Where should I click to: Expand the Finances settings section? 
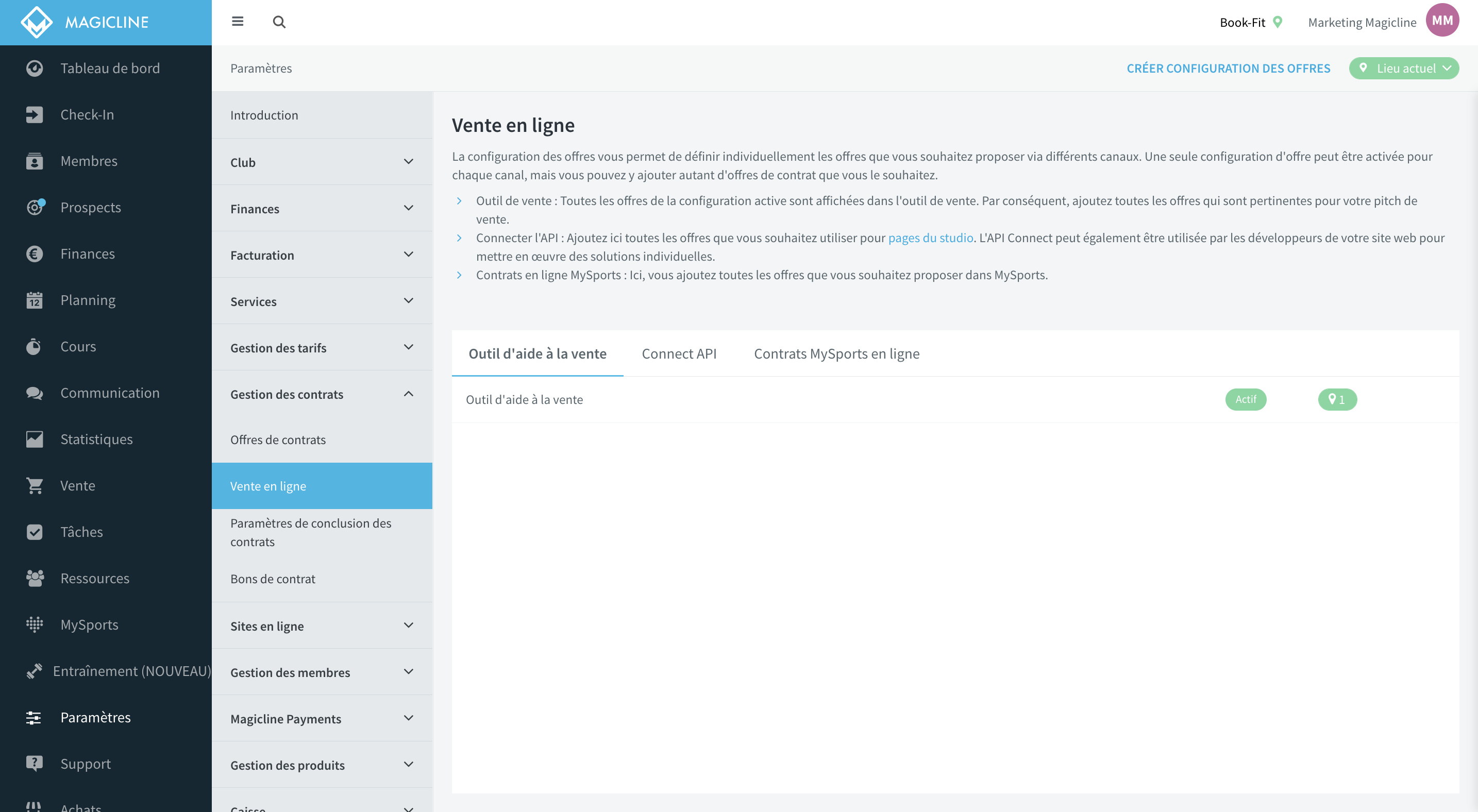pyautogui.click(x=322, y=208)
